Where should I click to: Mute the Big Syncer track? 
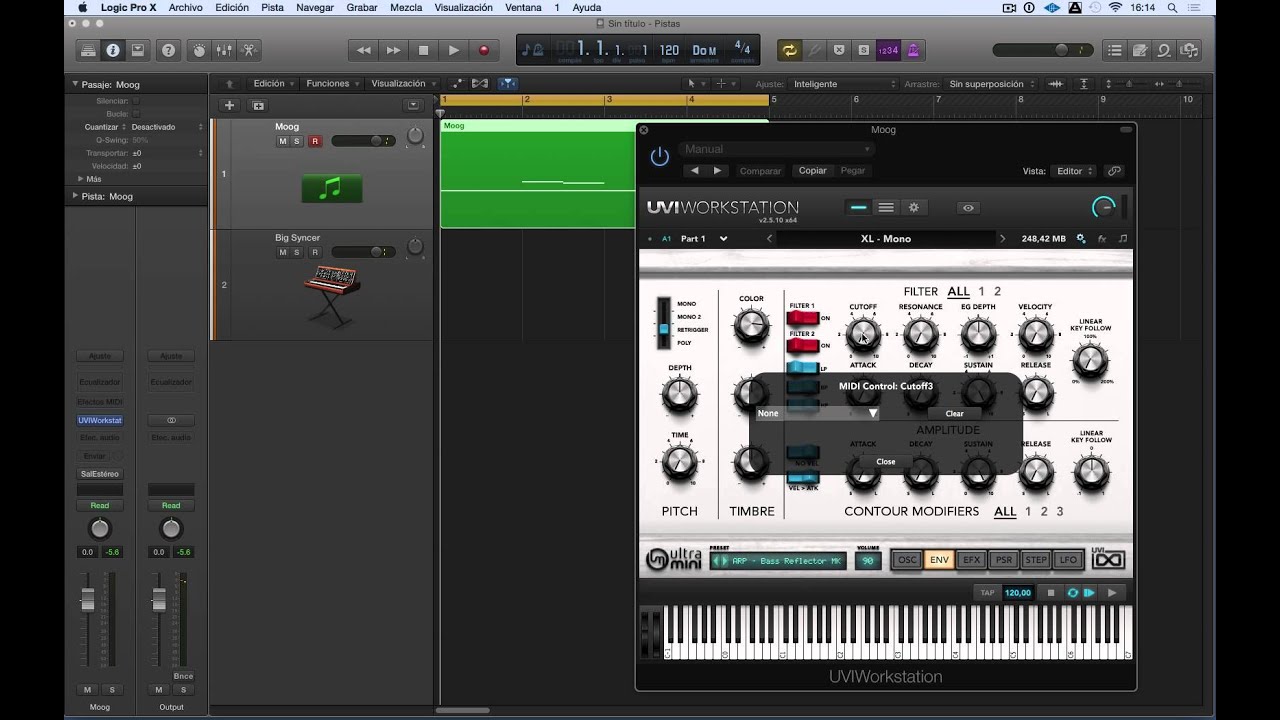click(282, 252)
